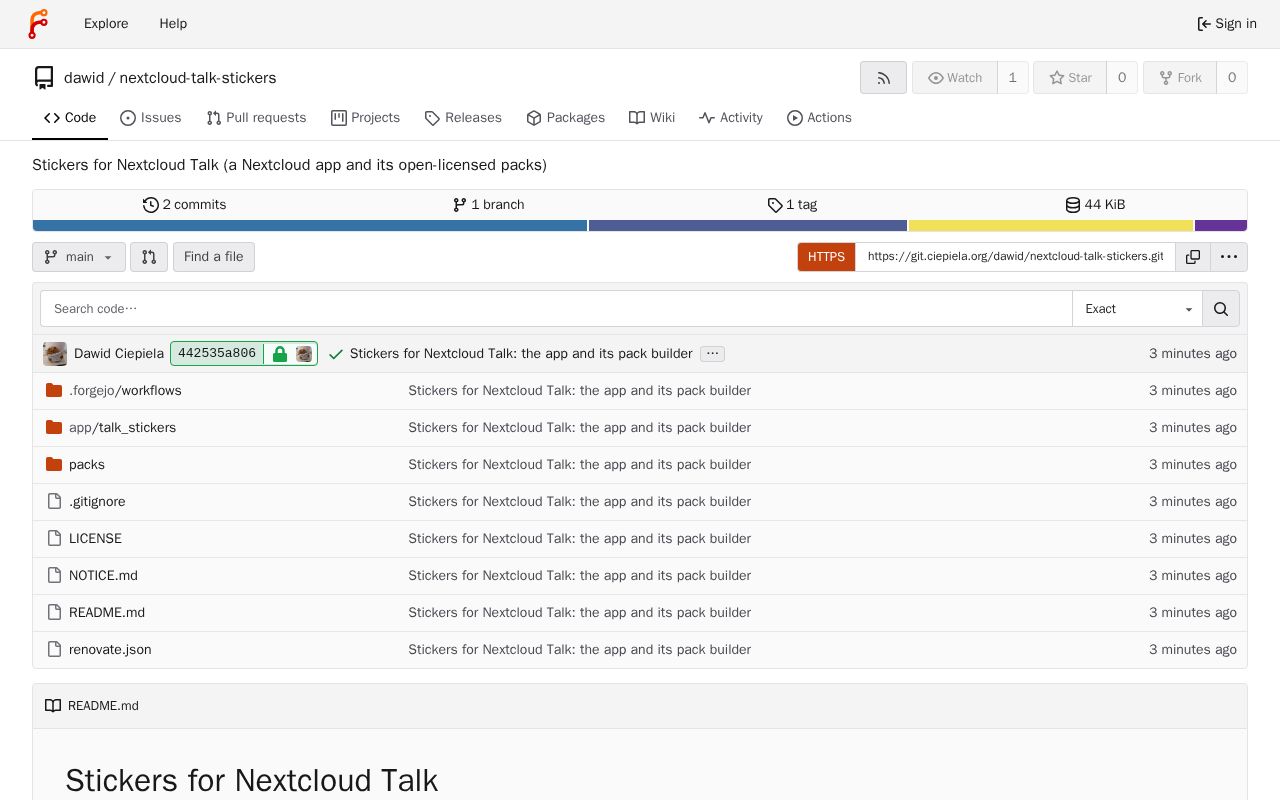Open the app/talk_stickers folder
This screenshot has width=1280, height=800.
122,428
